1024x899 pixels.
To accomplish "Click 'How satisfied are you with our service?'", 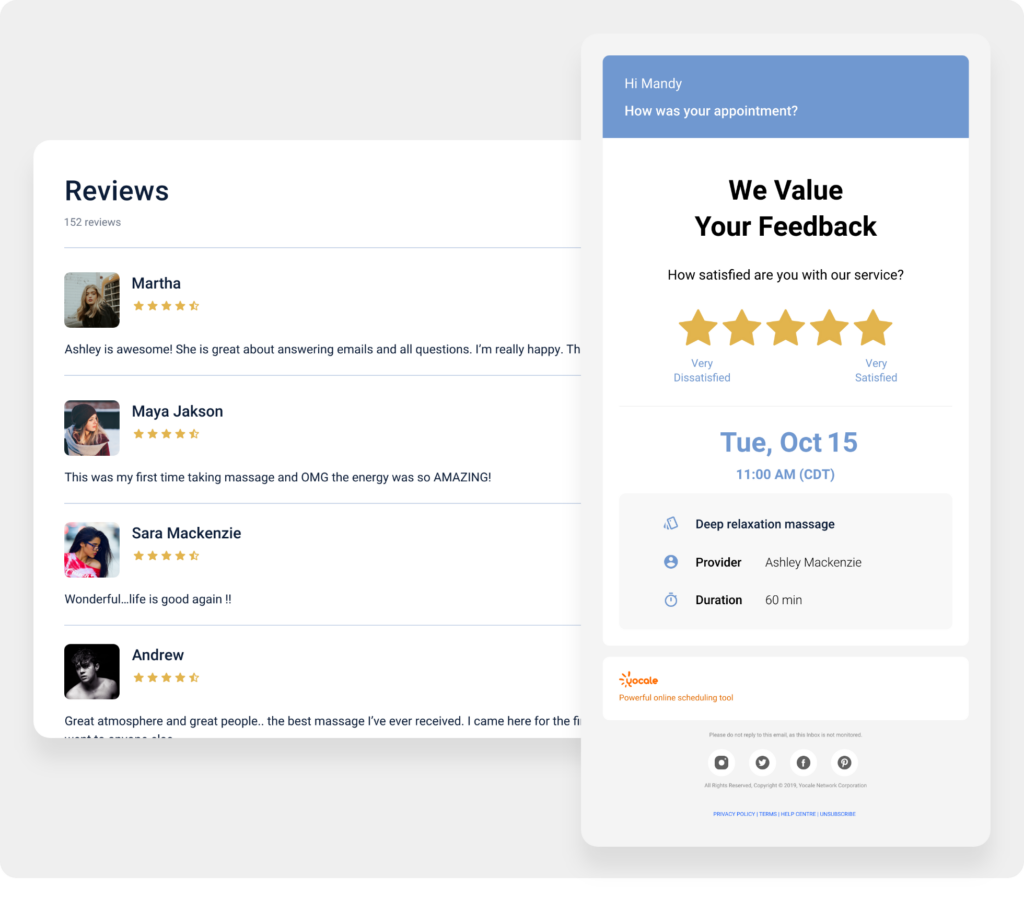I will pos(786,275).
